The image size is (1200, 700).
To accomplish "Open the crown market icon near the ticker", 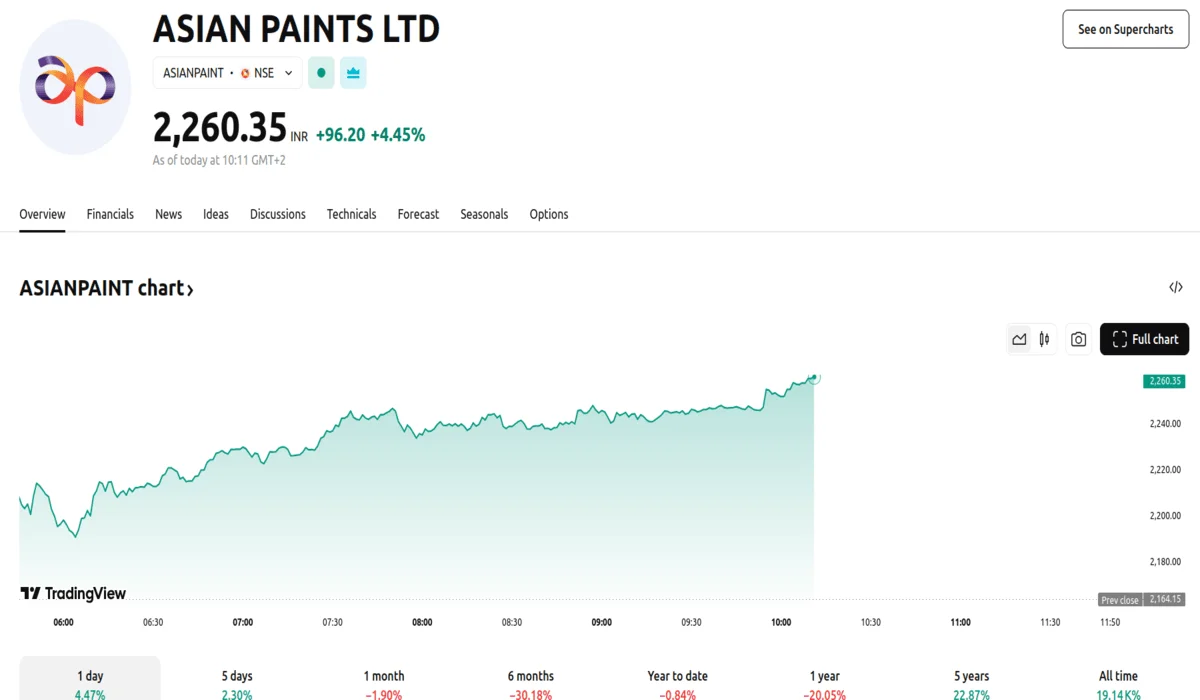I will pyautogui.click(x=352, y=72).
